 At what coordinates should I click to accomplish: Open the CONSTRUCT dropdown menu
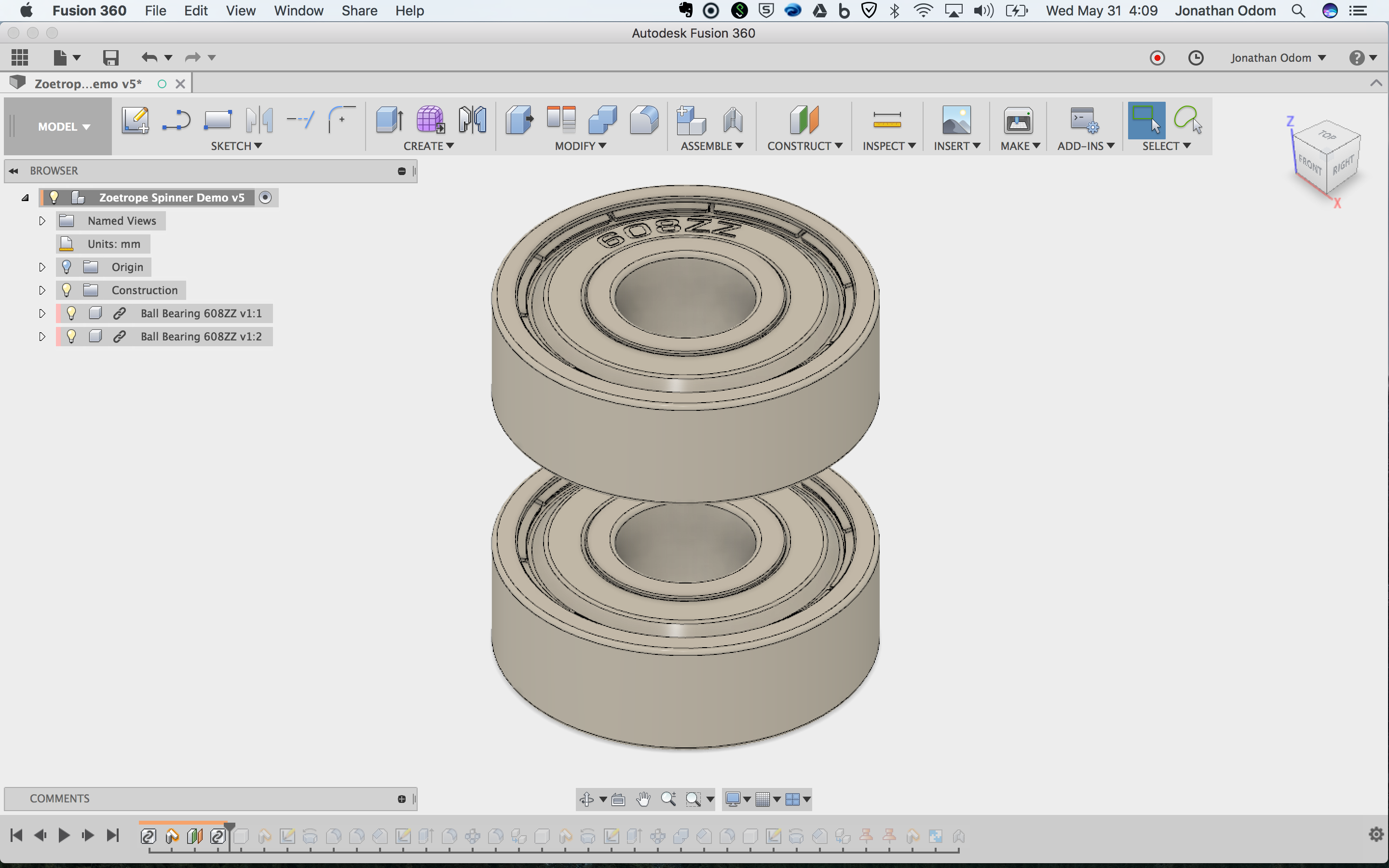(804, 146)
